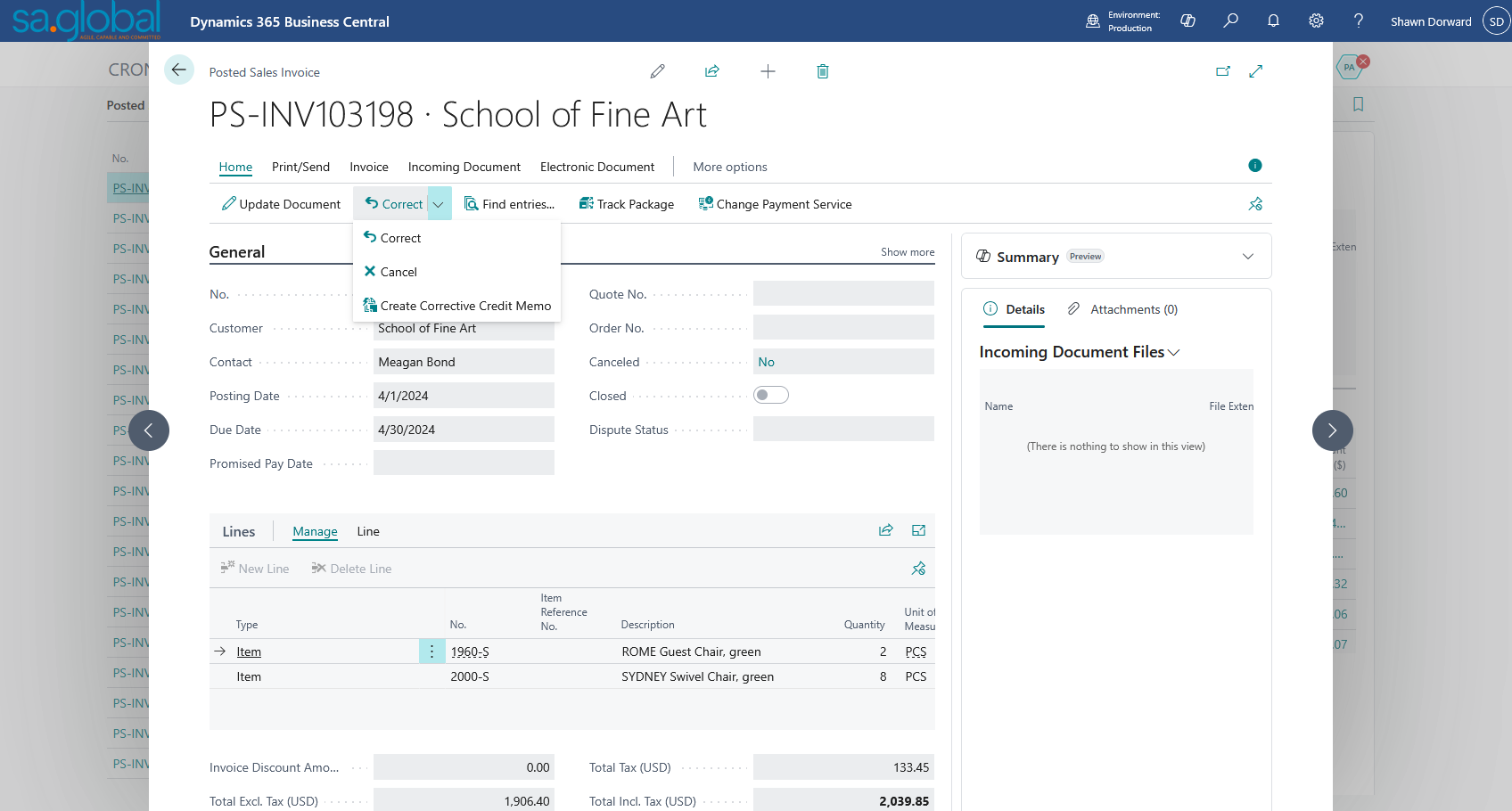The height and width of the screenshot is (811, 1512).
Task: Expand Incoming Document Files dropdown
Action: point(1174,353)
